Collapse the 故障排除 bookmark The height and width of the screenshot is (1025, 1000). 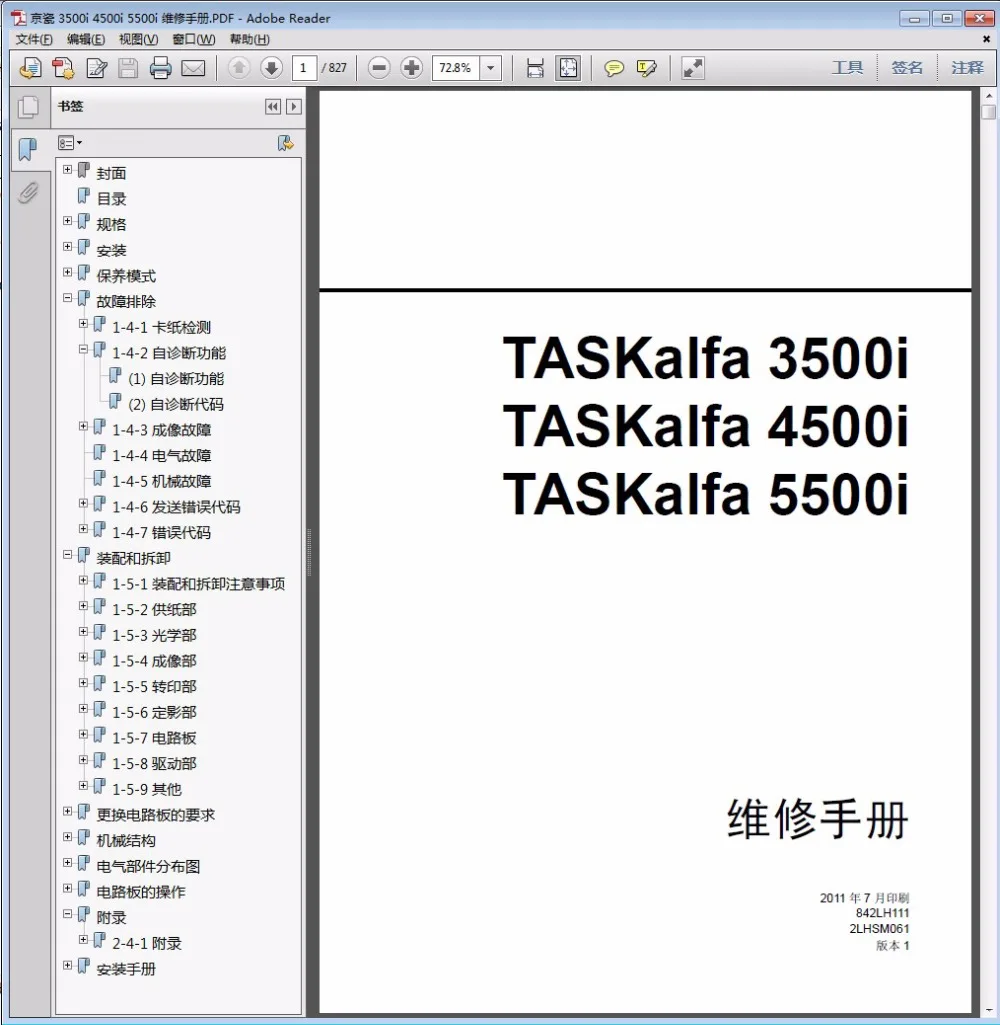pos(67,297)
